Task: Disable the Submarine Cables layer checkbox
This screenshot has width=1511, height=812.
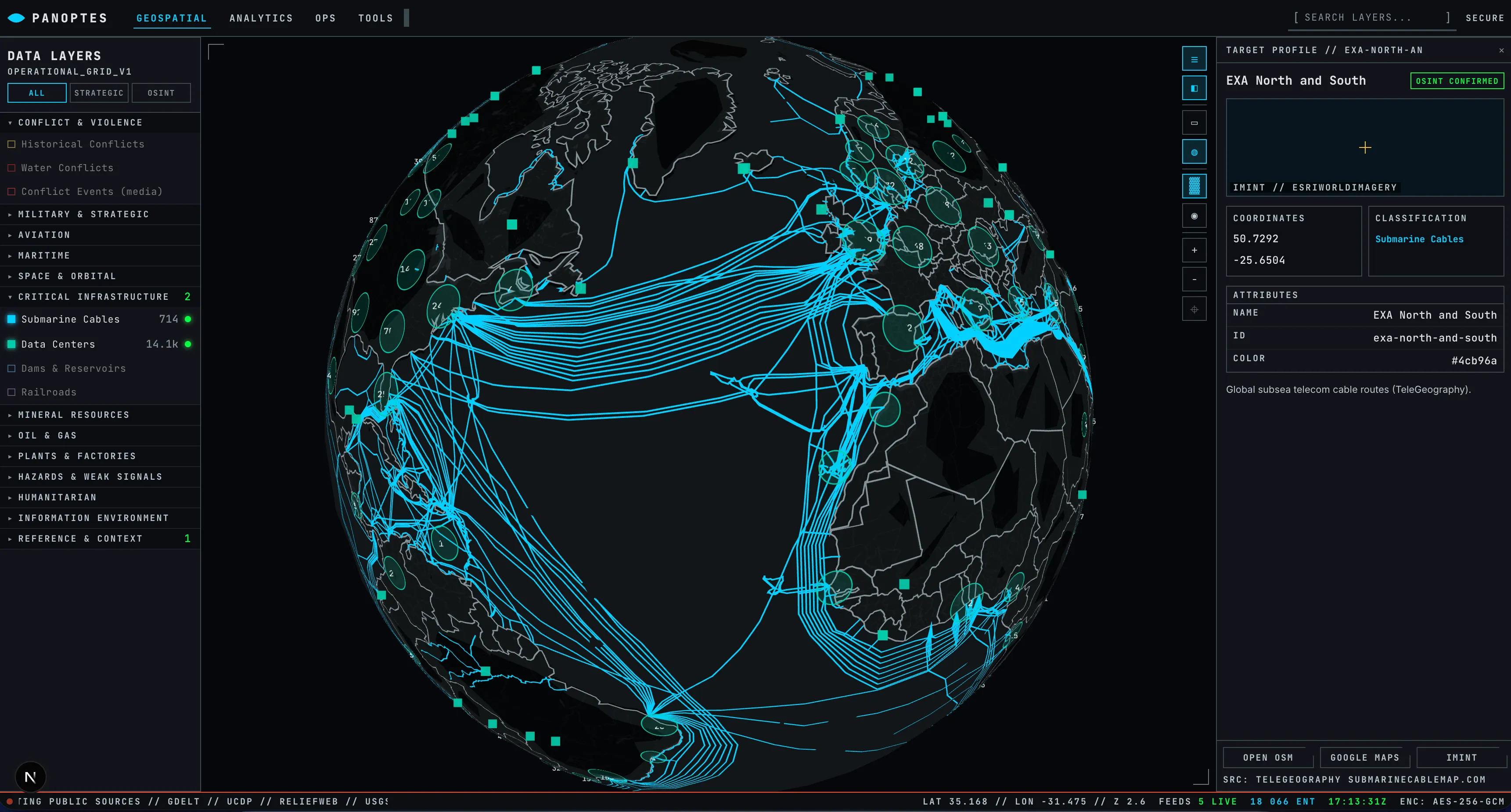Action: pyautogui.click(x=11, y=319)
